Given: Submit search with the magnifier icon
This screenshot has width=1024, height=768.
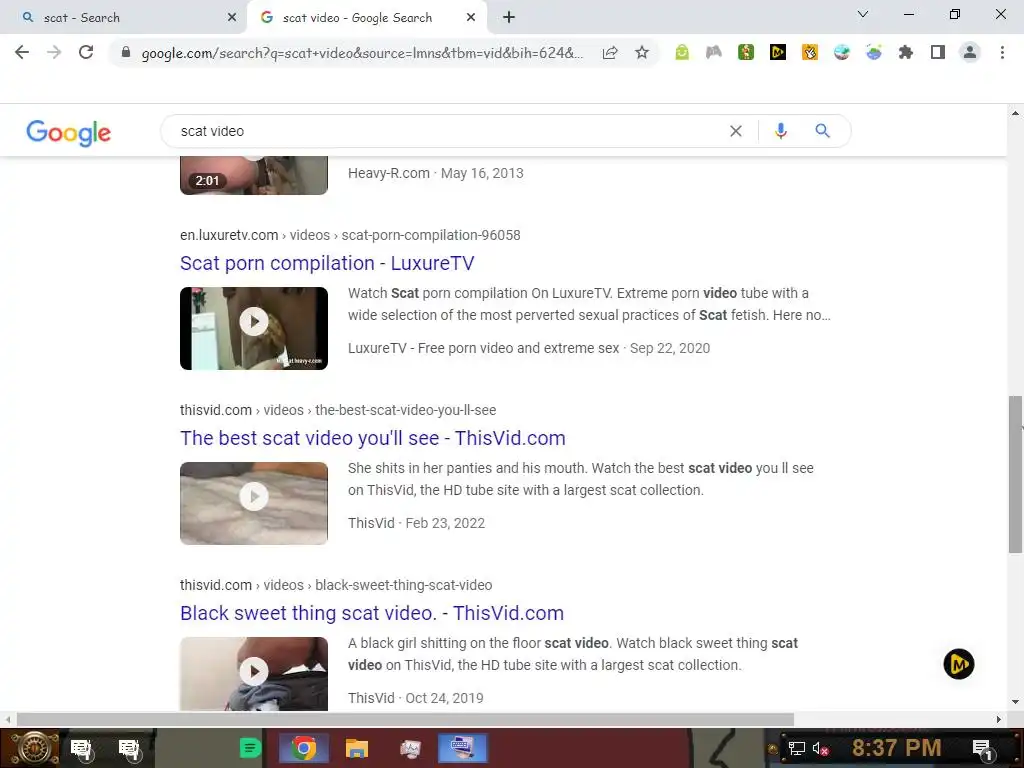Looking at the screenshot, I should click(x=823, y=131).
